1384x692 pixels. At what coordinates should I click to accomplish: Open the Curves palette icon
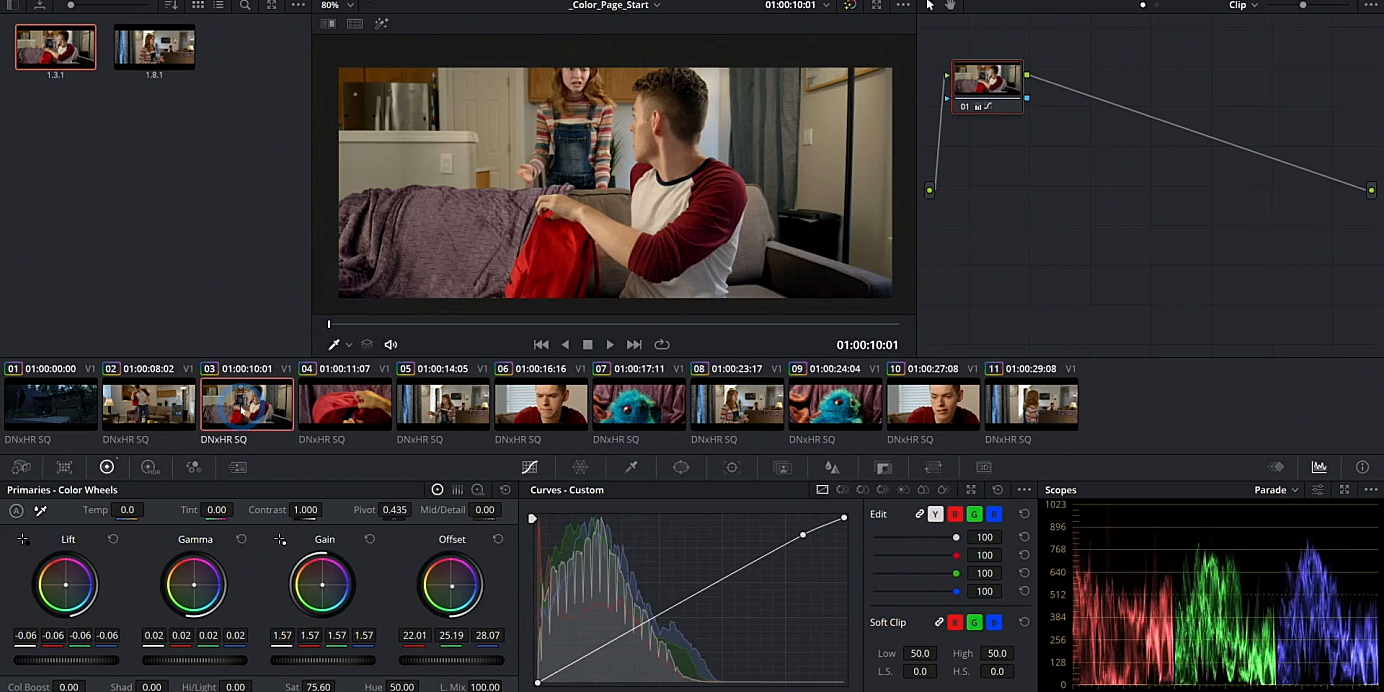coord(530,467)
